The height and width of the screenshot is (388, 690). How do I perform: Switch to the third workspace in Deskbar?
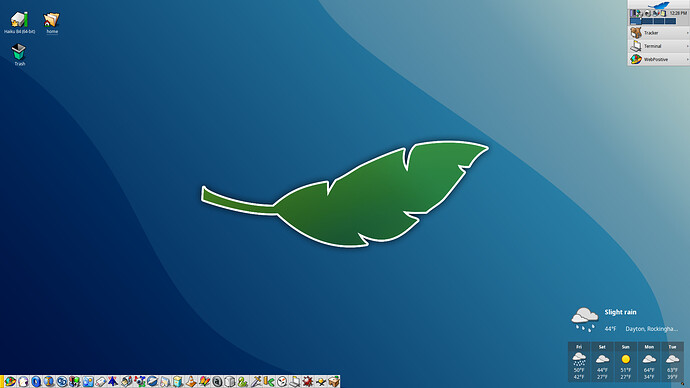(659, 21)
